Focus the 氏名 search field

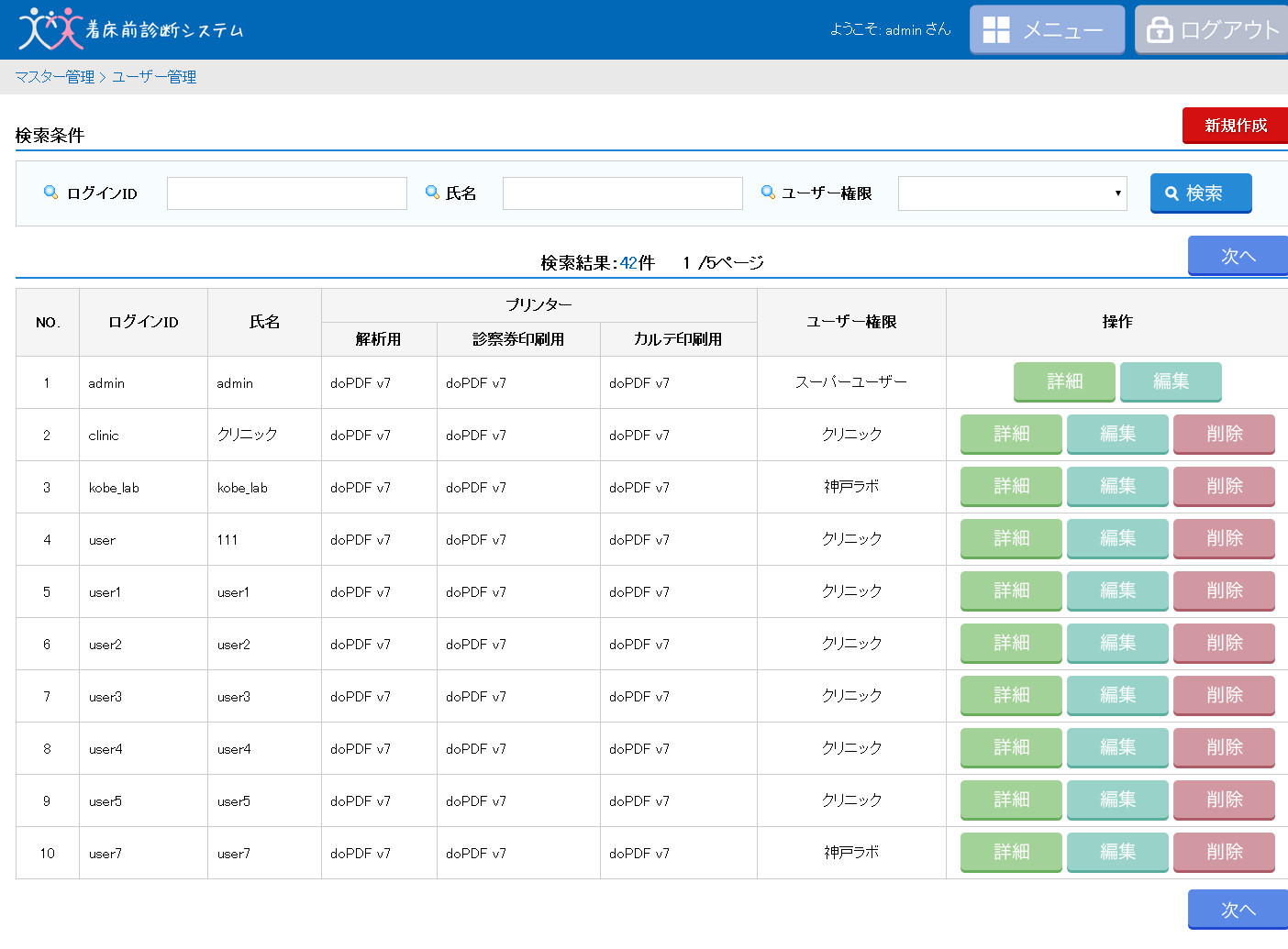(623, 193)
